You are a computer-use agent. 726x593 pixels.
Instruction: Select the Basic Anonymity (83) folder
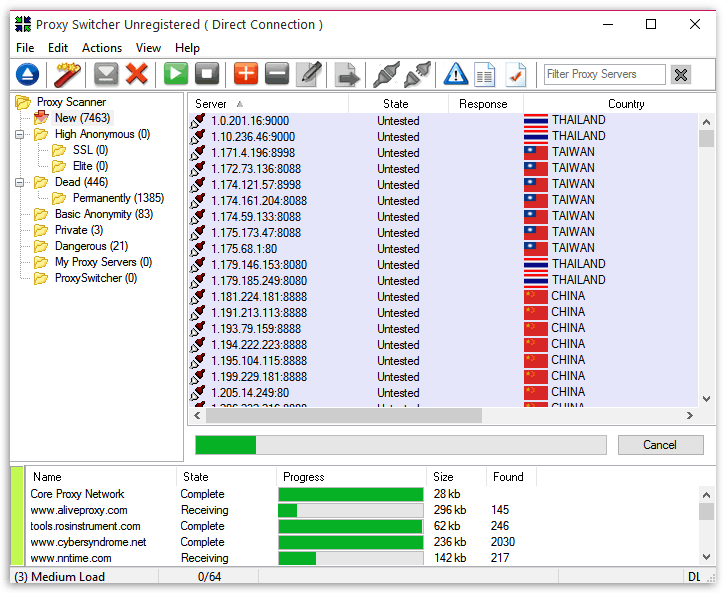point(103,214)
